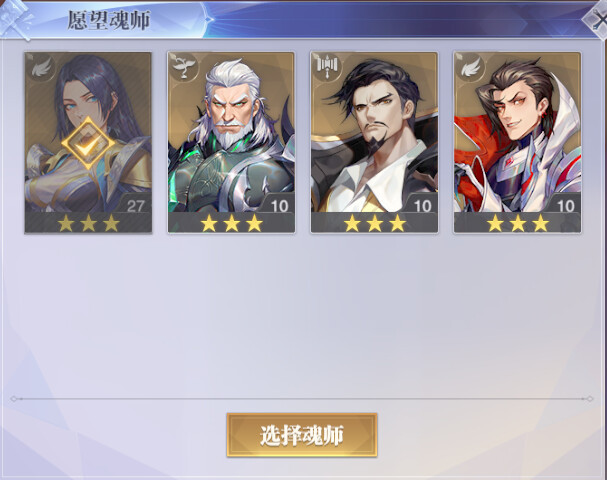The width and height of the screenshot is (607, 480).
Task: Click the level 10 badge on red-caped card
Action: pos(566,205)
